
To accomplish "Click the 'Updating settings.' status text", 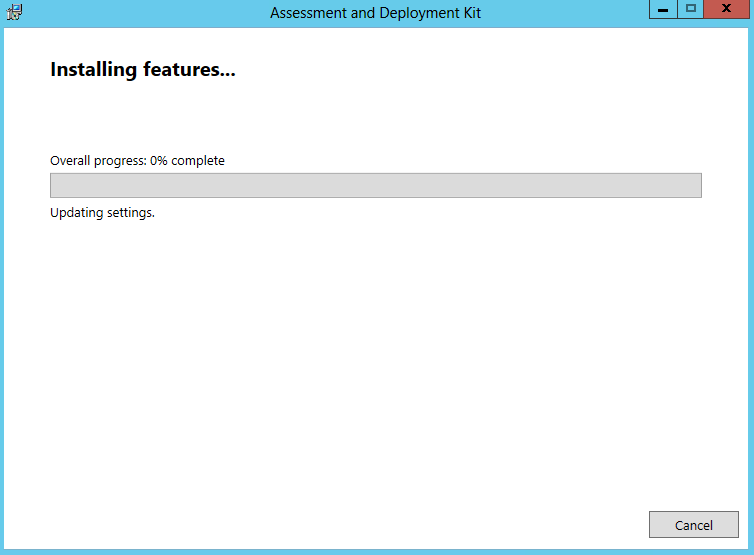I will click(102, 213).
